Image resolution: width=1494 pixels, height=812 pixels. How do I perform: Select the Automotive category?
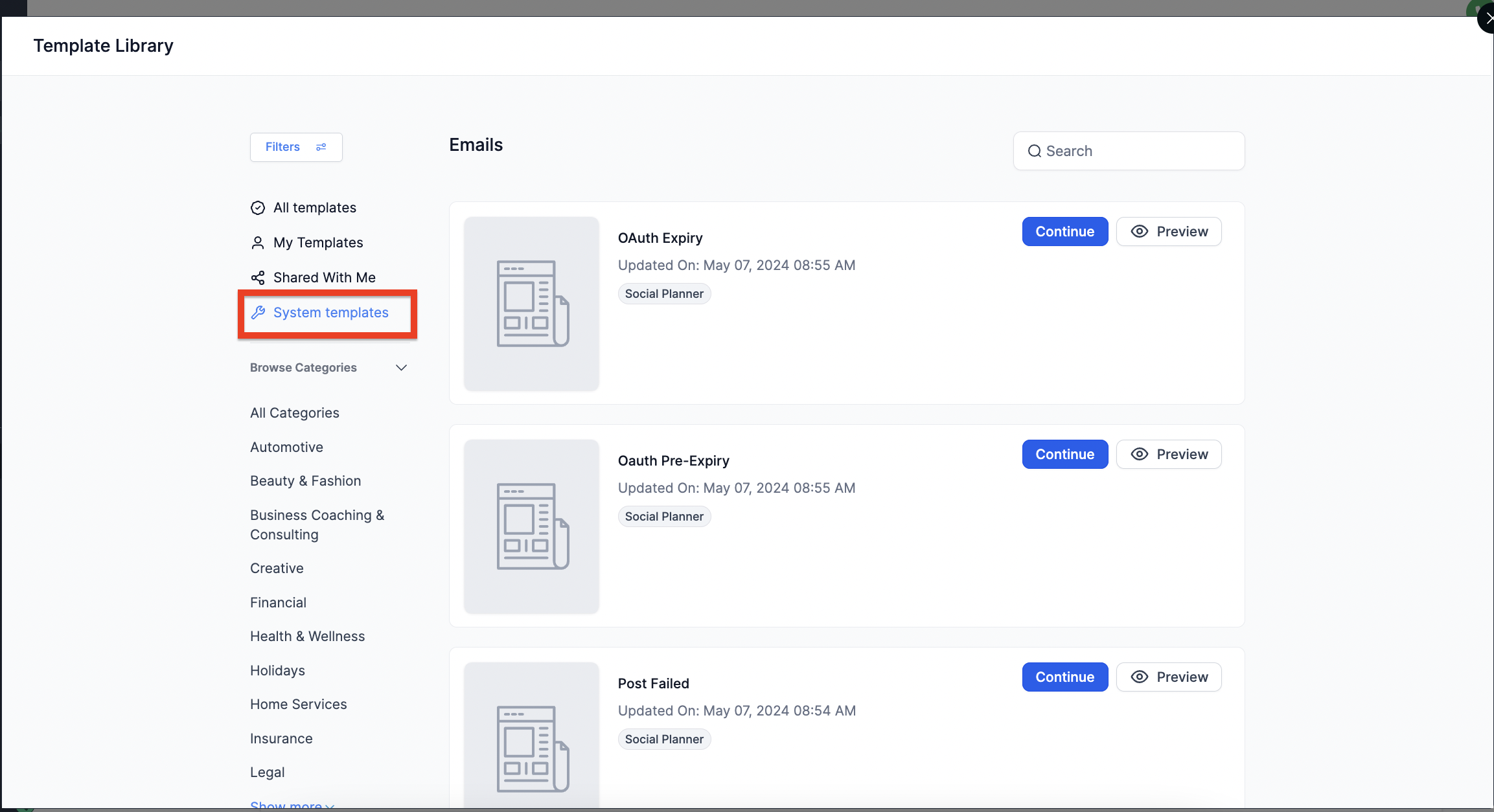point(286,447)
